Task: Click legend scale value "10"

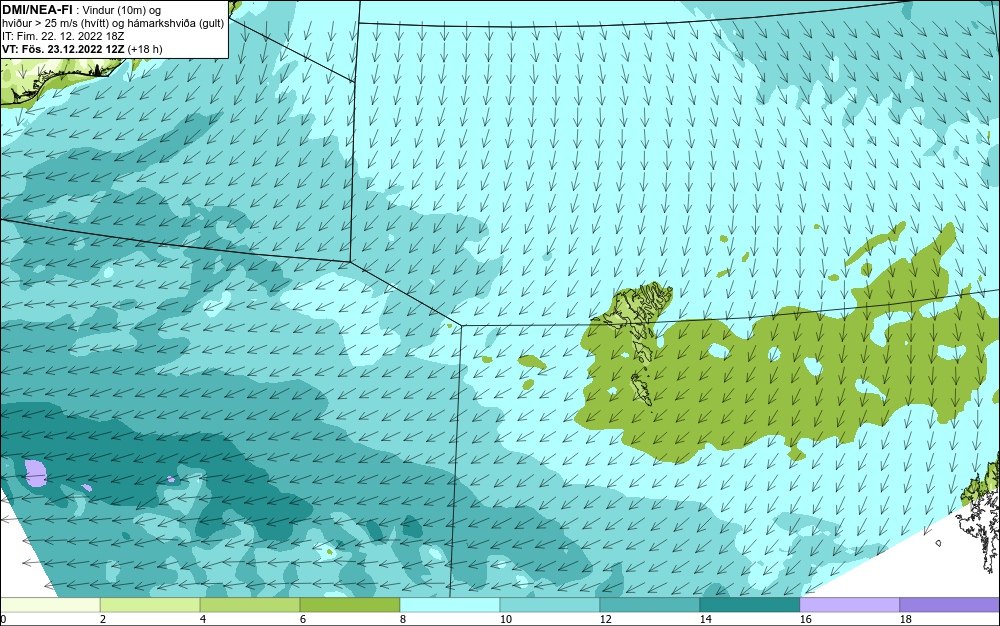Action: pyautogui.click(x=505, y=619)
